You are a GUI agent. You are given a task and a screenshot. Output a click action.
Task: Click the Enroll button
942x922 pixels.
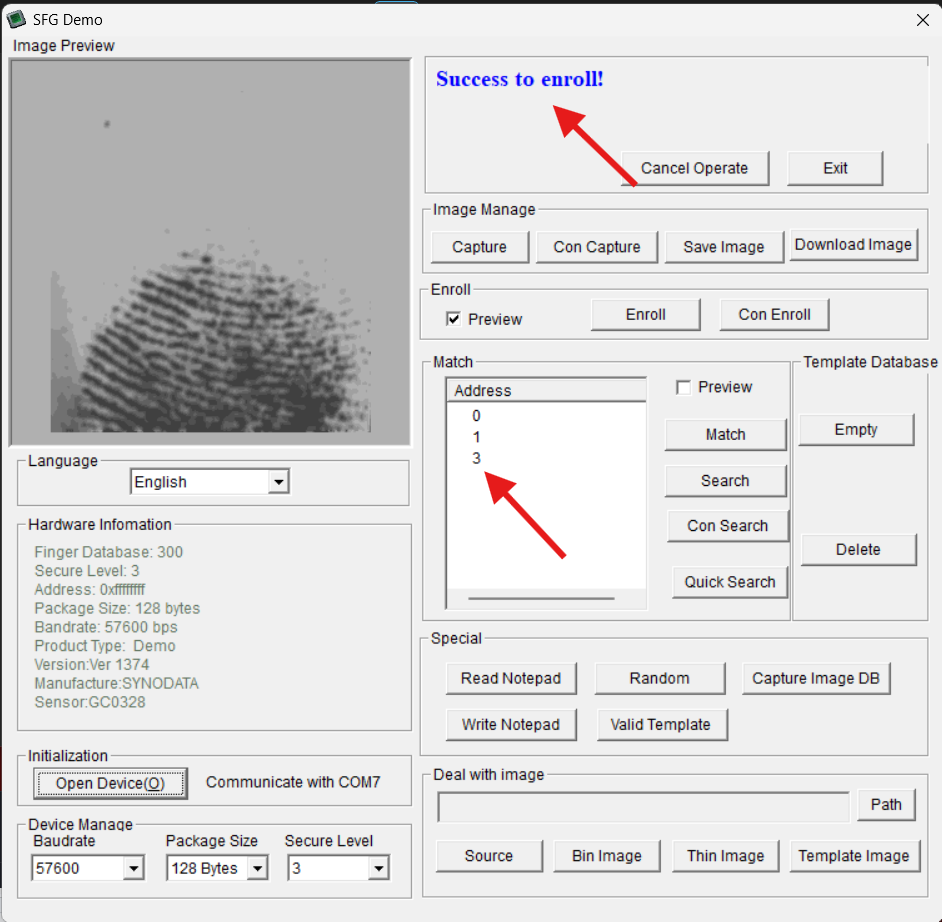(x=646, y=315)
